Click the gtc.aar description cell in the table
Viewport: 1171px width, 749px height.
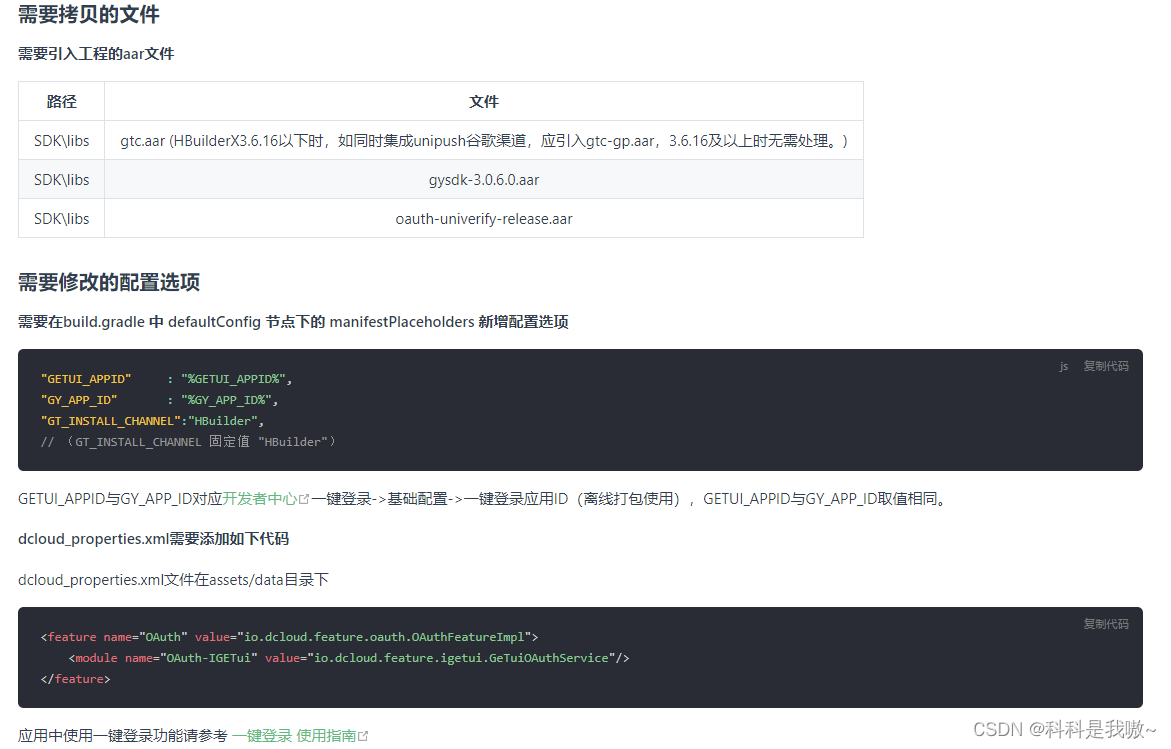tap(484, 140)
